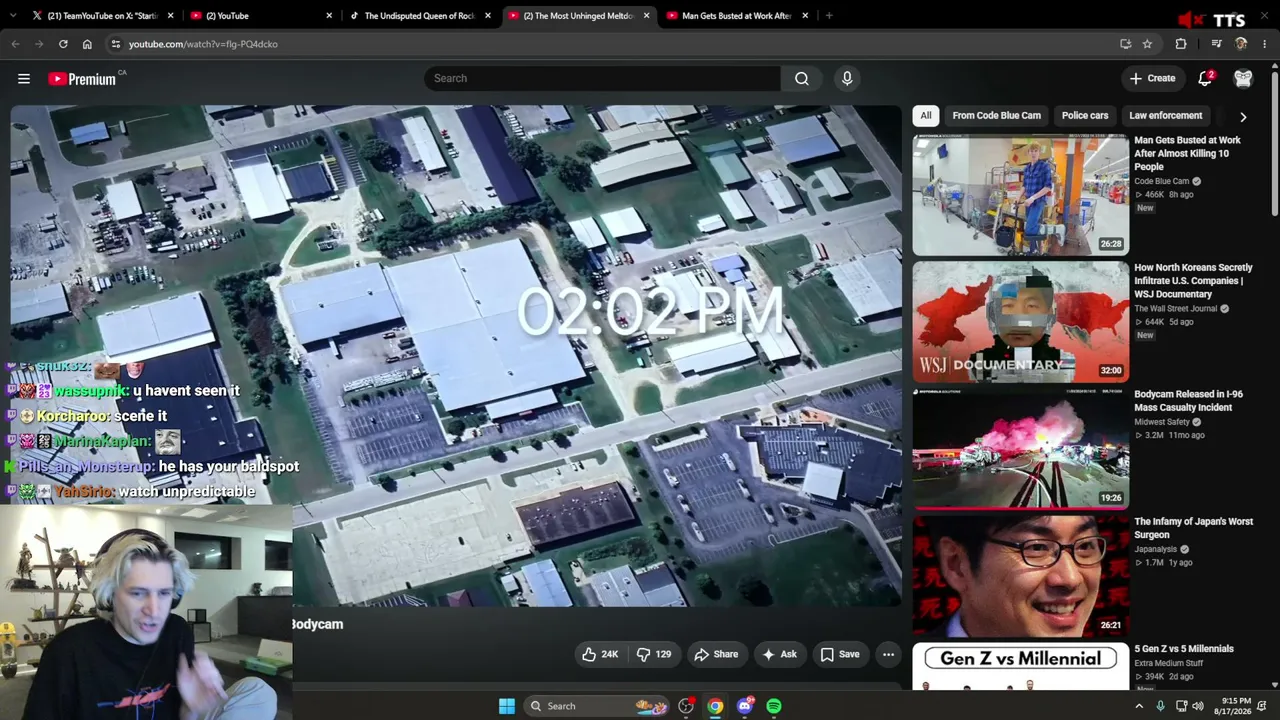
Task: Switch to Chrome on the taskbar
Action: click(x=715, y=706)
